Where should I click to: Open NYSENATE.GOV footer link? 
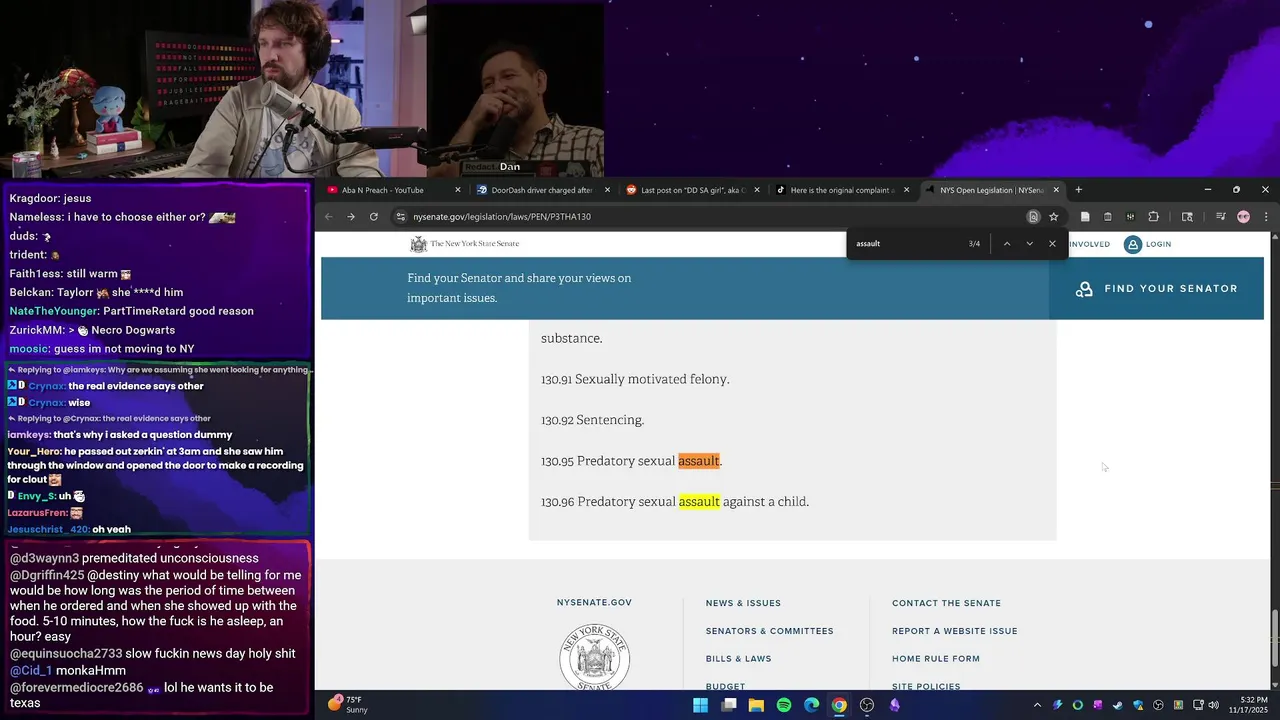pyautogui.click(x=594, y=603)
